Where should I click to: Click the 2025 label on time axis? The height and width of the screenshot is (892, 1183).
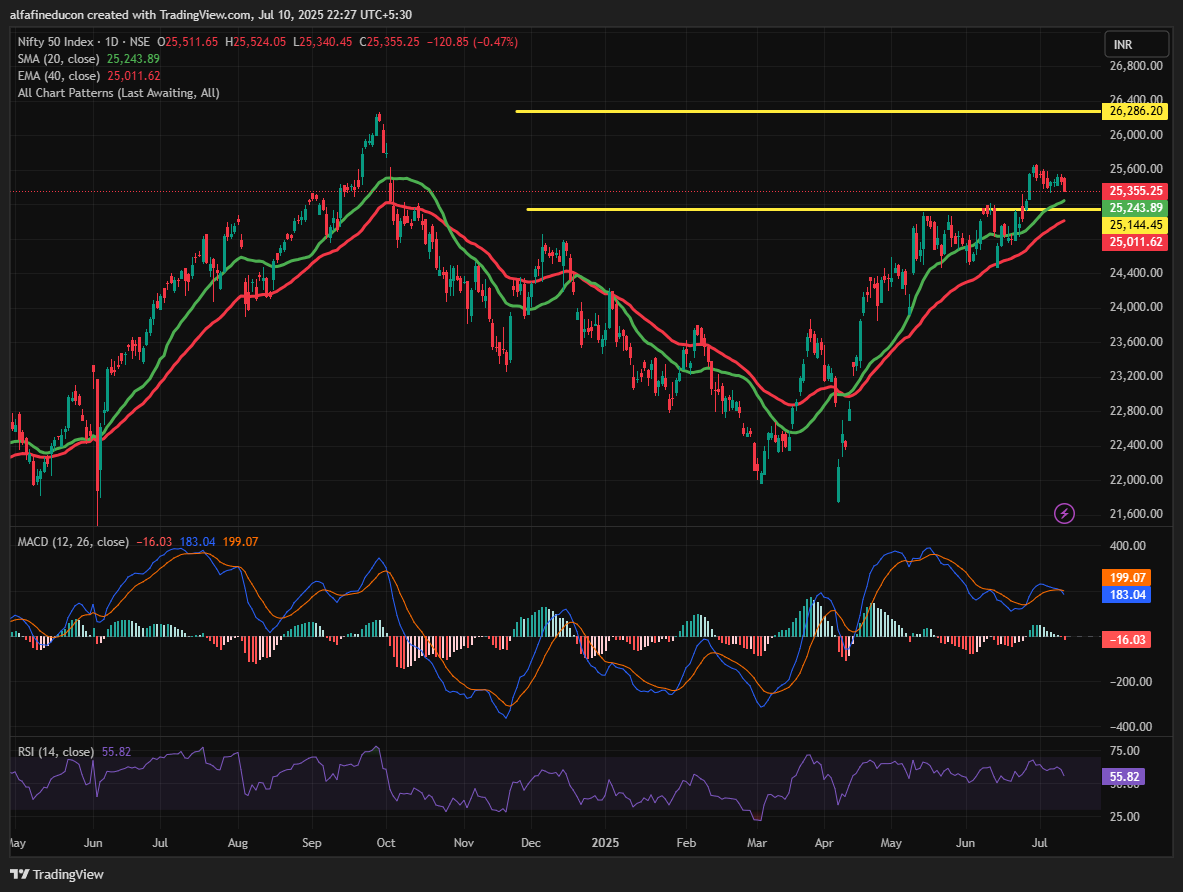(x=605, y=843)
